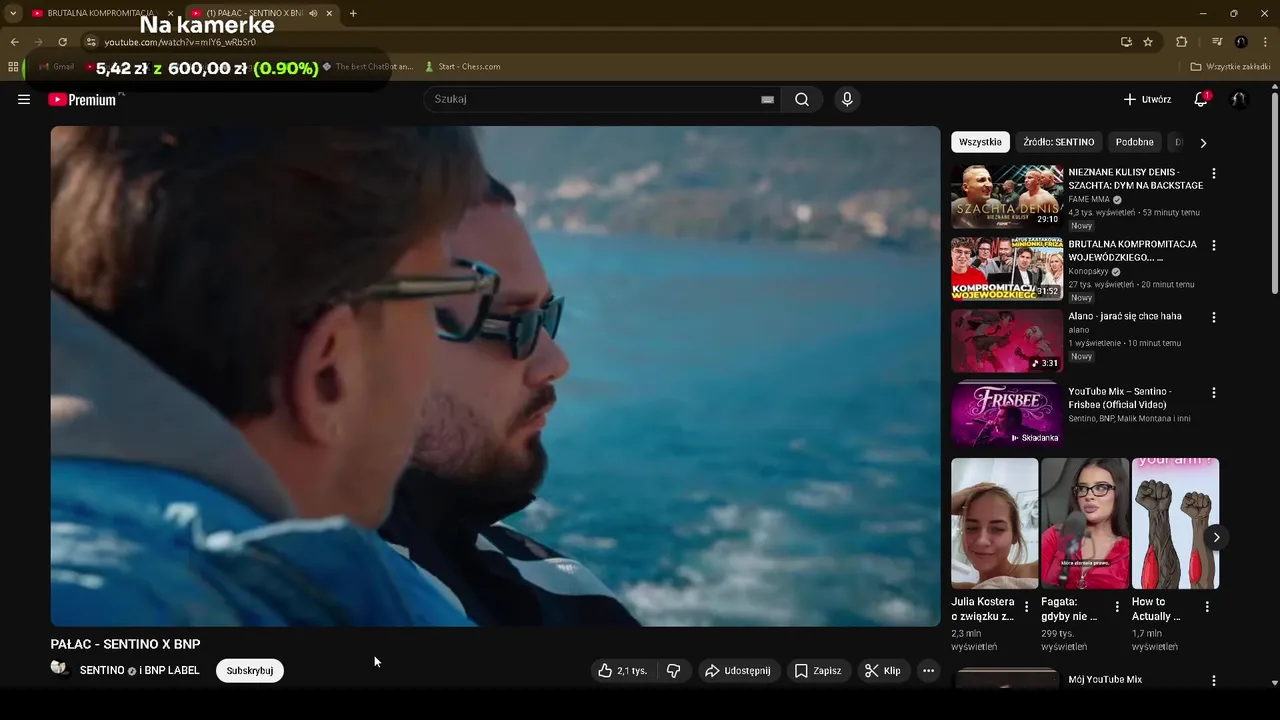Open site info icon in address bar
Viewport: 1280px width, 720px height.
[x=91, y=42]
